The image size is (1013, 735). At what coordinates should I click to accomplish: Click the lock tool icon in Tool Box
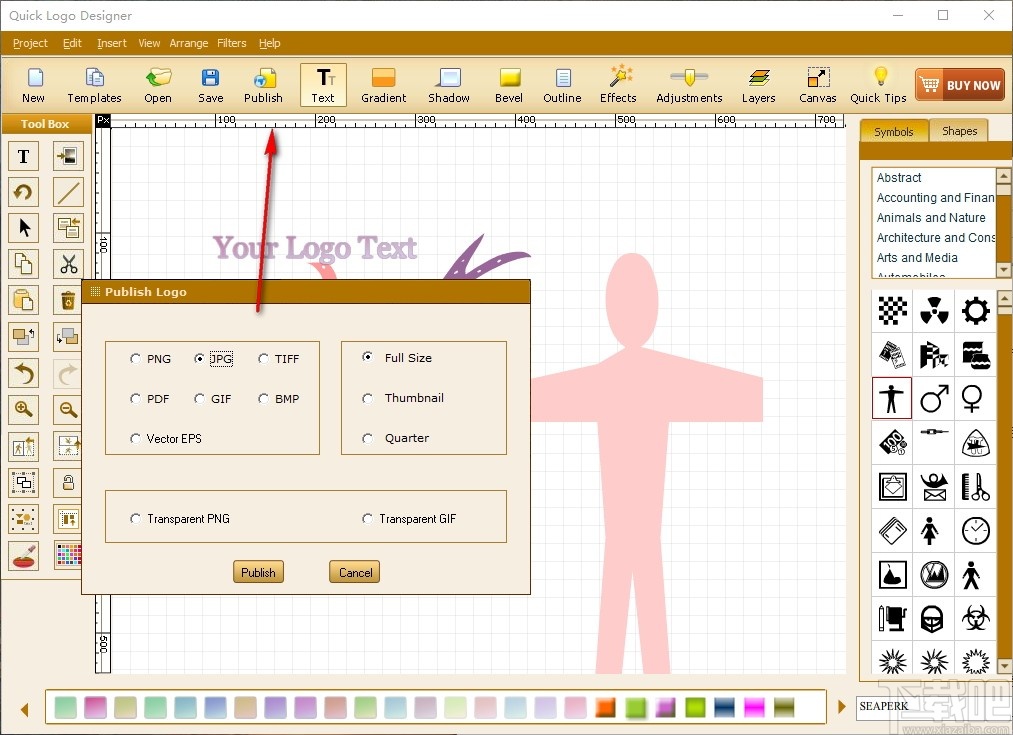(68, 482)
